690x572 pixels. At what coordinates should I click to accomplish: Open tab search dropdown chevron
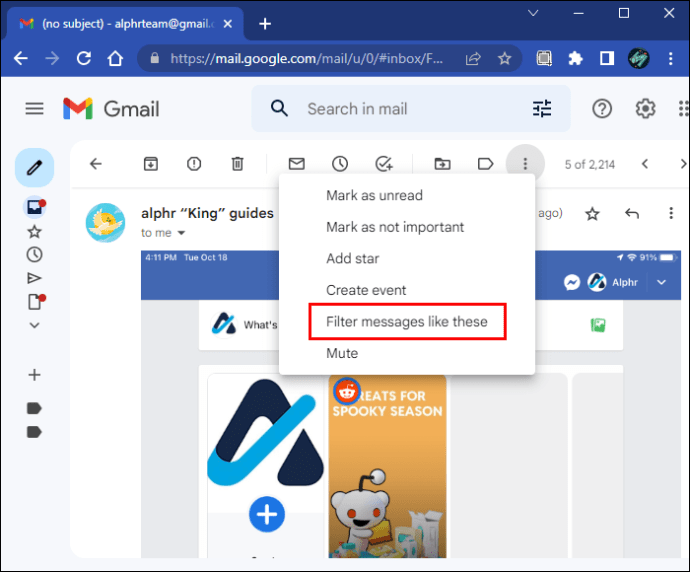[533, 13]
